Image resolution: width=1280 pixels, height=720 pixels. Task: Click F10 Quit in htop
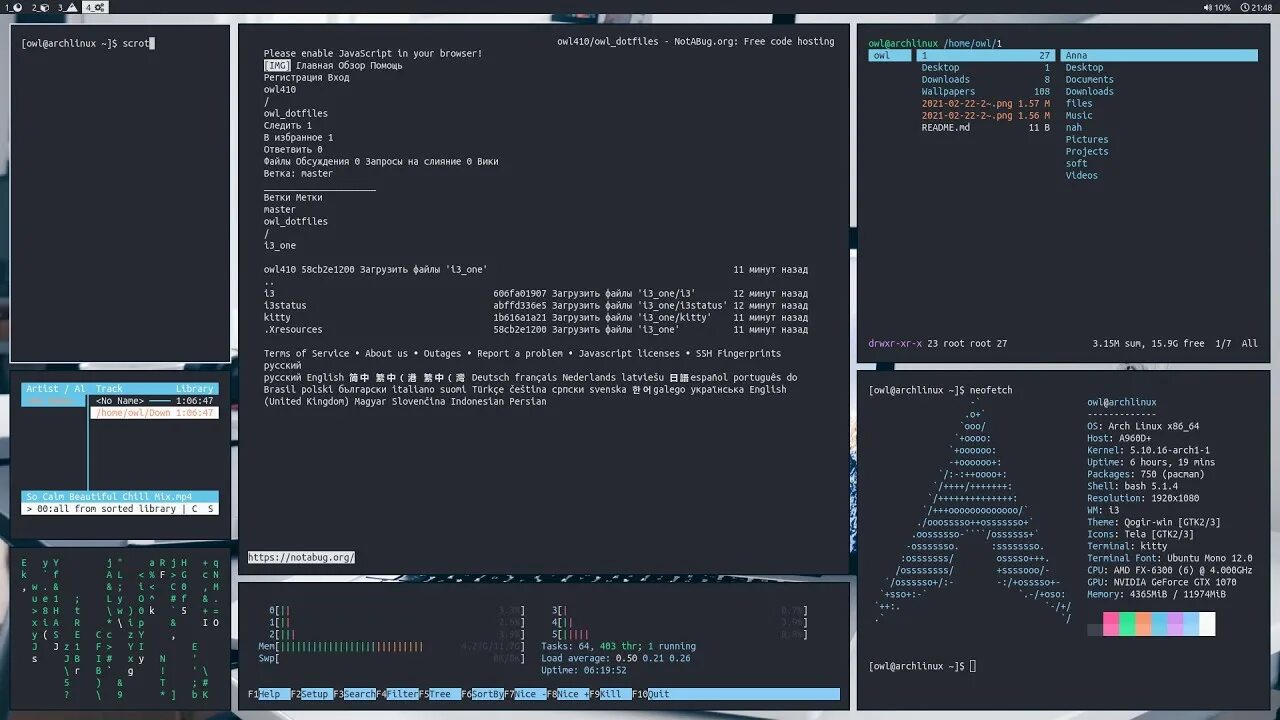[651, 694]
